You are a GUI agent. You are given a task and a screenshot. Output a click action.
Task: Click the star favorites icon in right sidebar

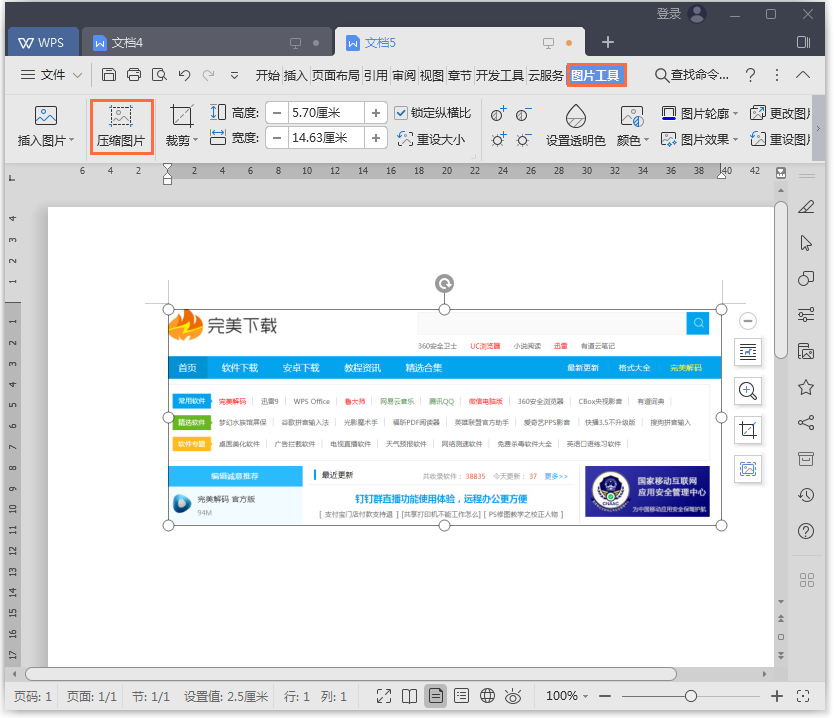[x=806, y=387]
